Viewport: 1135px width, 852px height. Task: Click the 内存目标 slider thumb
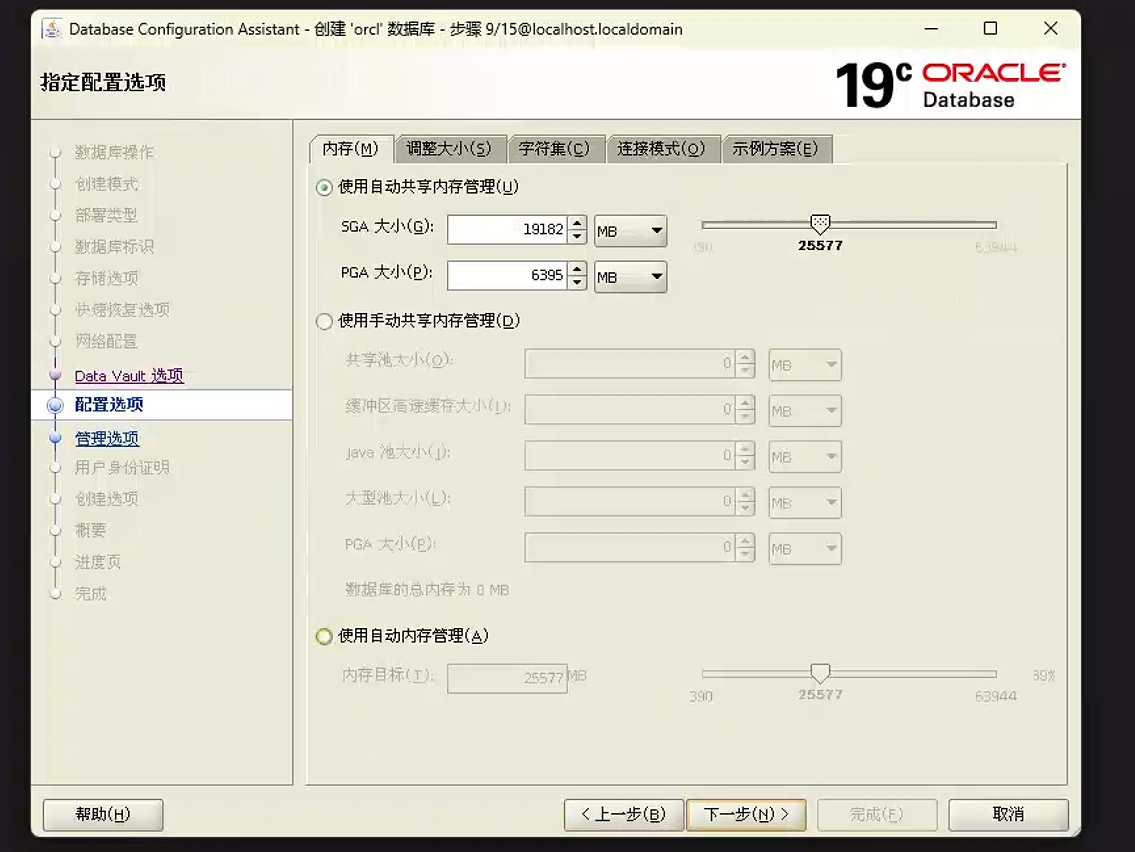[820, 673]
